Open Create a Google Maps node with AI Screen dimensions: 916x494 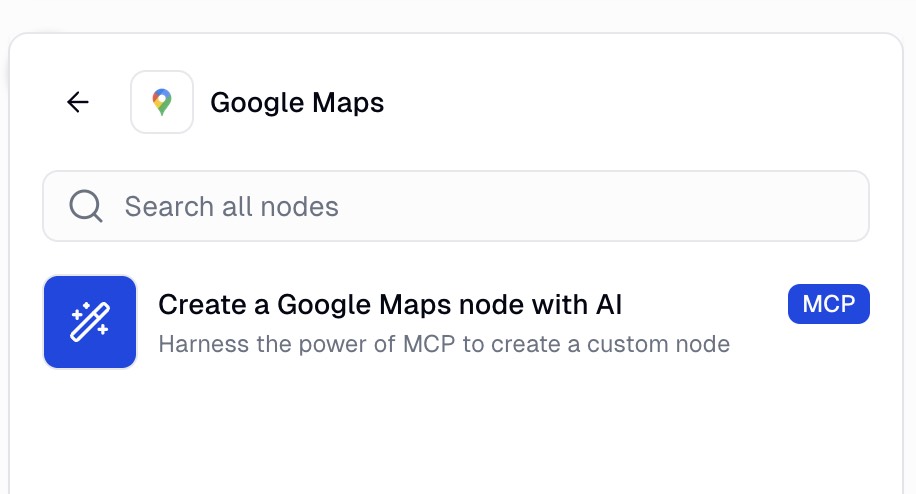tap(390, 304)
